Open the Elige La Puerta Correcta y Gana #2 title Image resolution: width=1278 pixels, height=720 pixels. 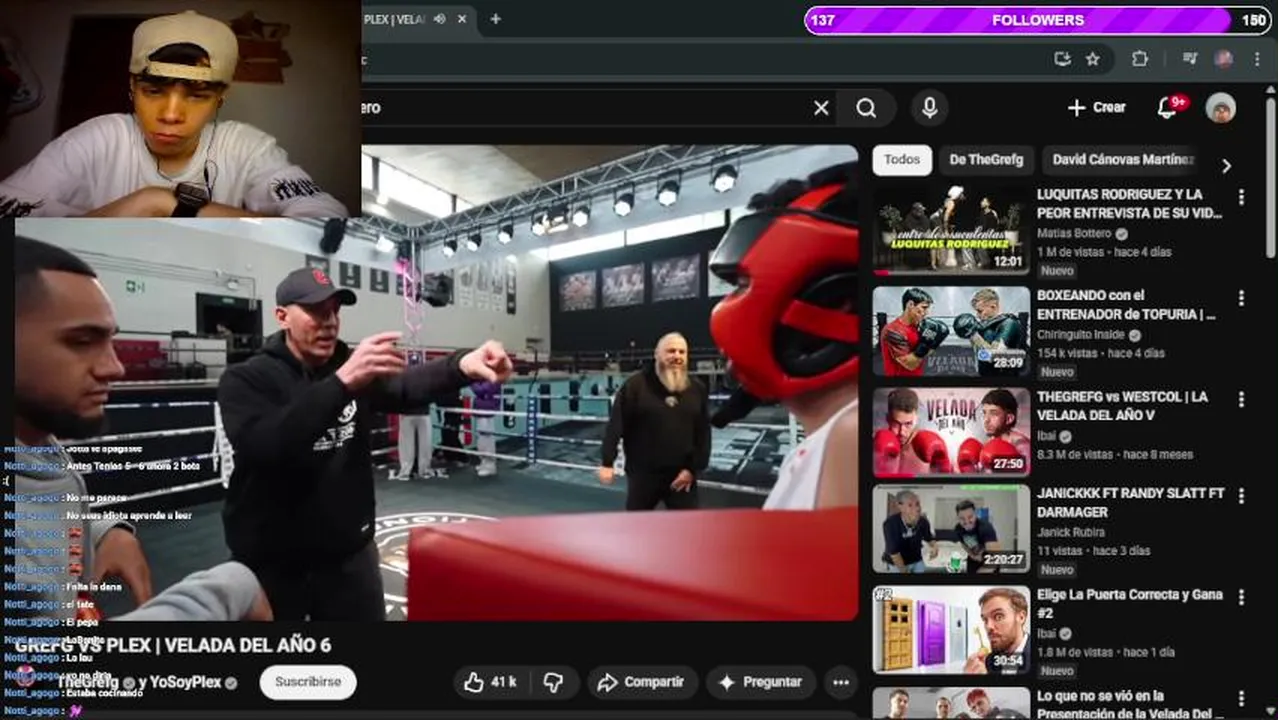1130,604
